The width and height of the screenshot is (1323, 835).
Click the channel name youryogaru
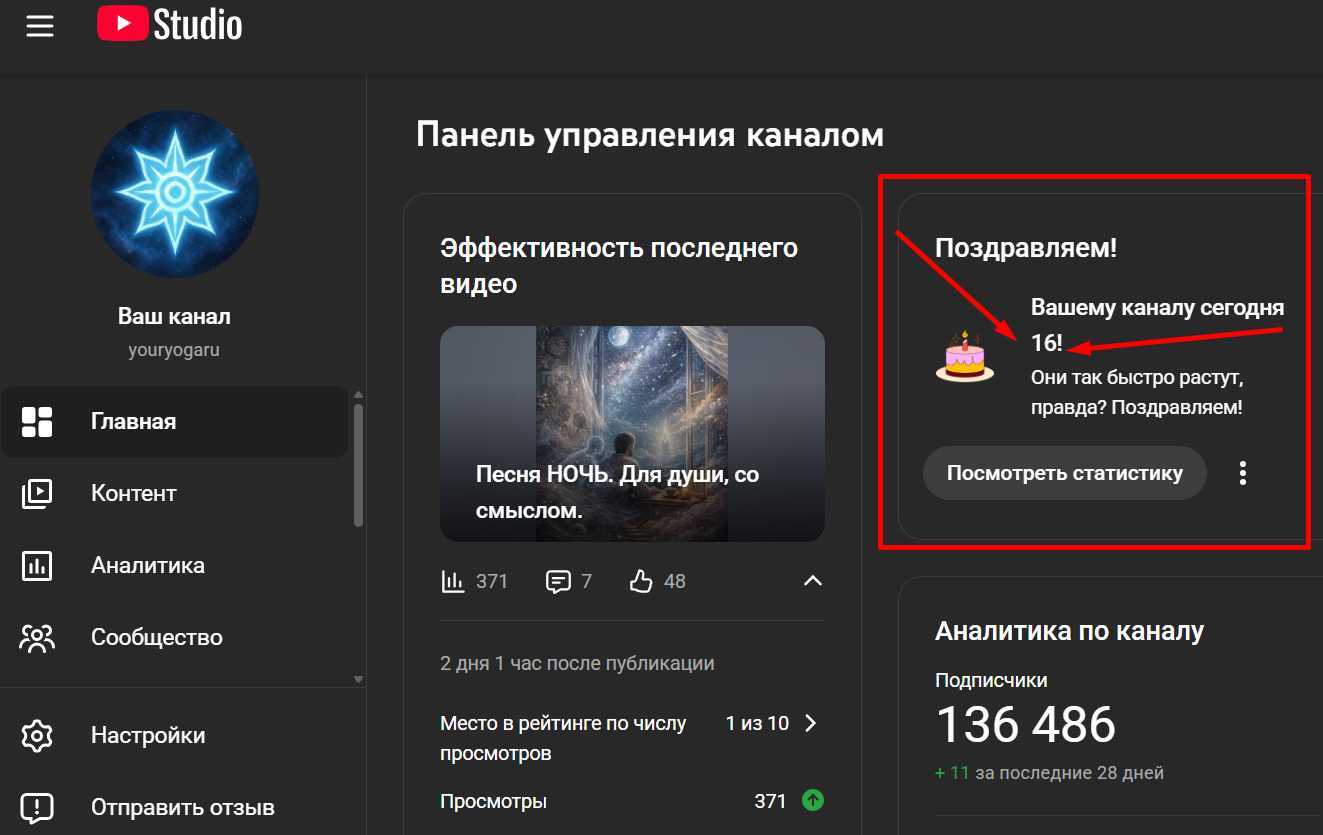pos(174,348)
